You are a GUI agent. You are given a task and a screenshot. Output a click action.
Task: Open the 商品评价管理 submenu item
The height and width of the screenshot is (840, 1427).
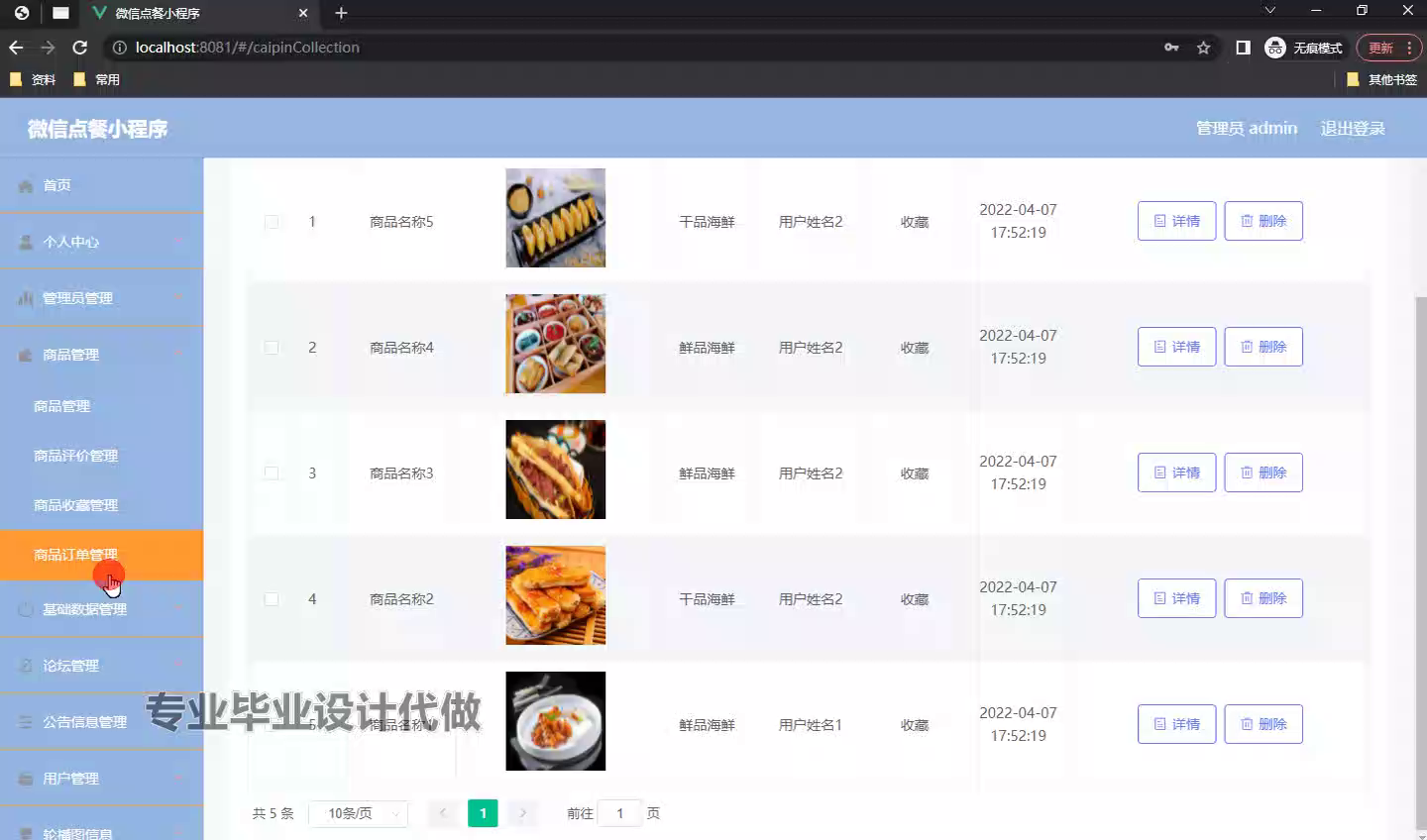pyautogui.click(x=101, y=456)
